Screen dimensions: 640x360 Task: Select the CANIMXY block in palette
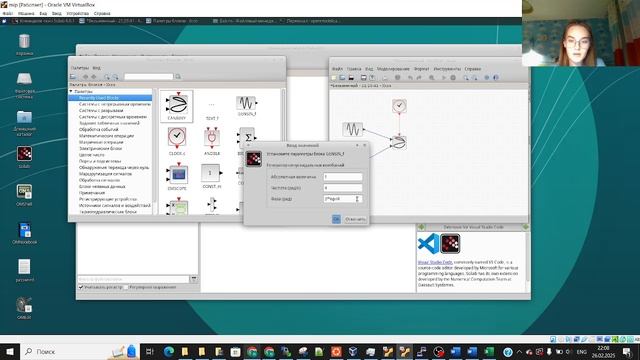(177, 106)
